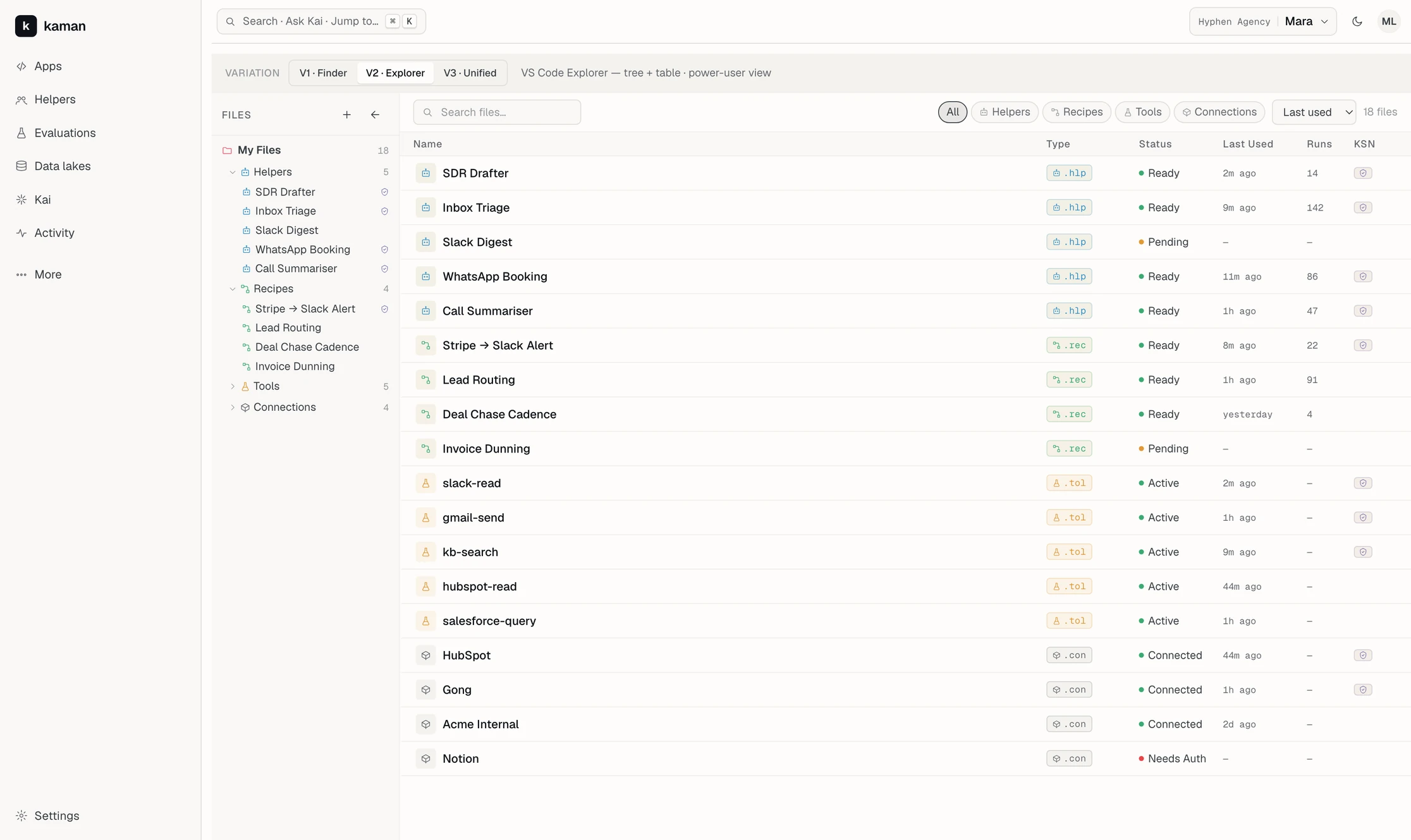Click the SDR Drafter helper row icon
Viewport: 1411px width, 840px height.
point(425,173)
